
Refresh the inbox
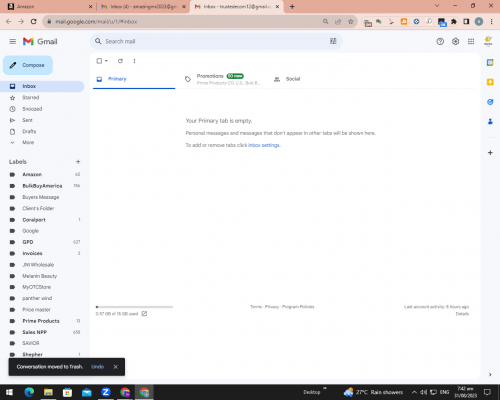point(120,61)
